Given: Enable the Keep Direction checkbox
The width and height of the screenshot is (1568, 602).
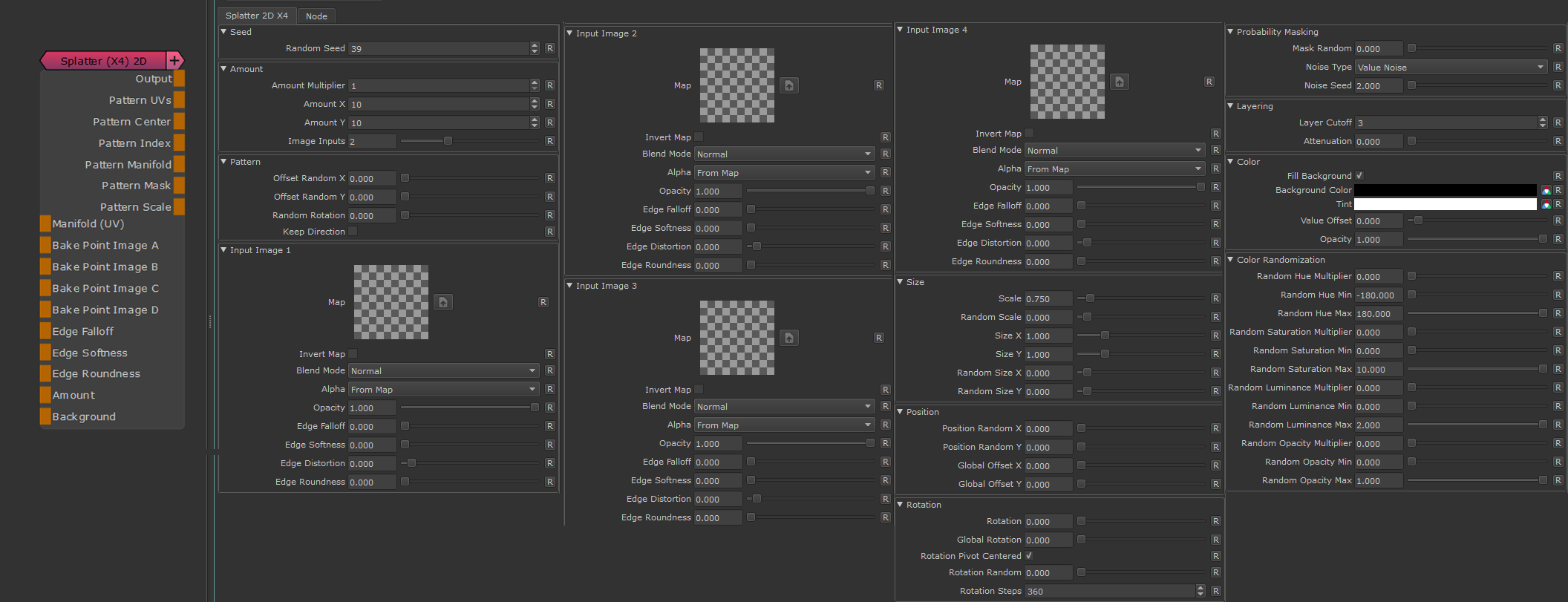Looking at the screenshot, I should coord(353,232).
